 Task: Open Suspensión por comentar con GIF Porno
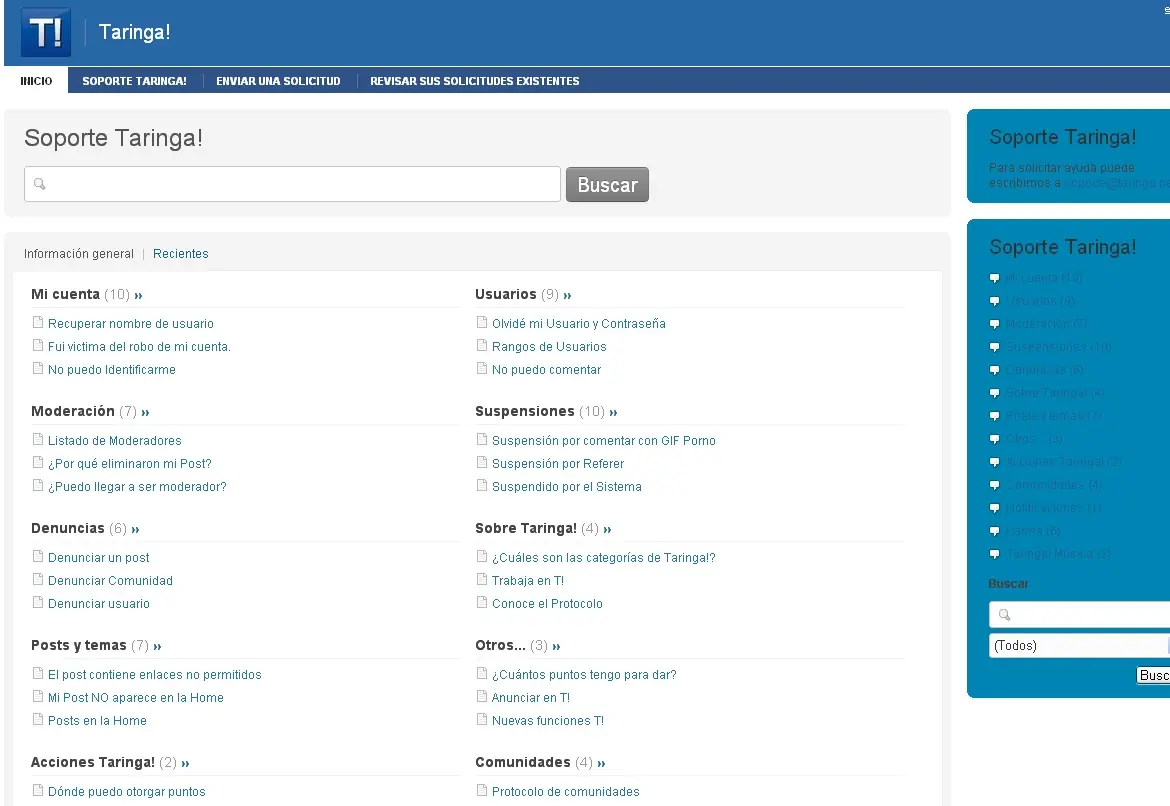click(604, 440)
